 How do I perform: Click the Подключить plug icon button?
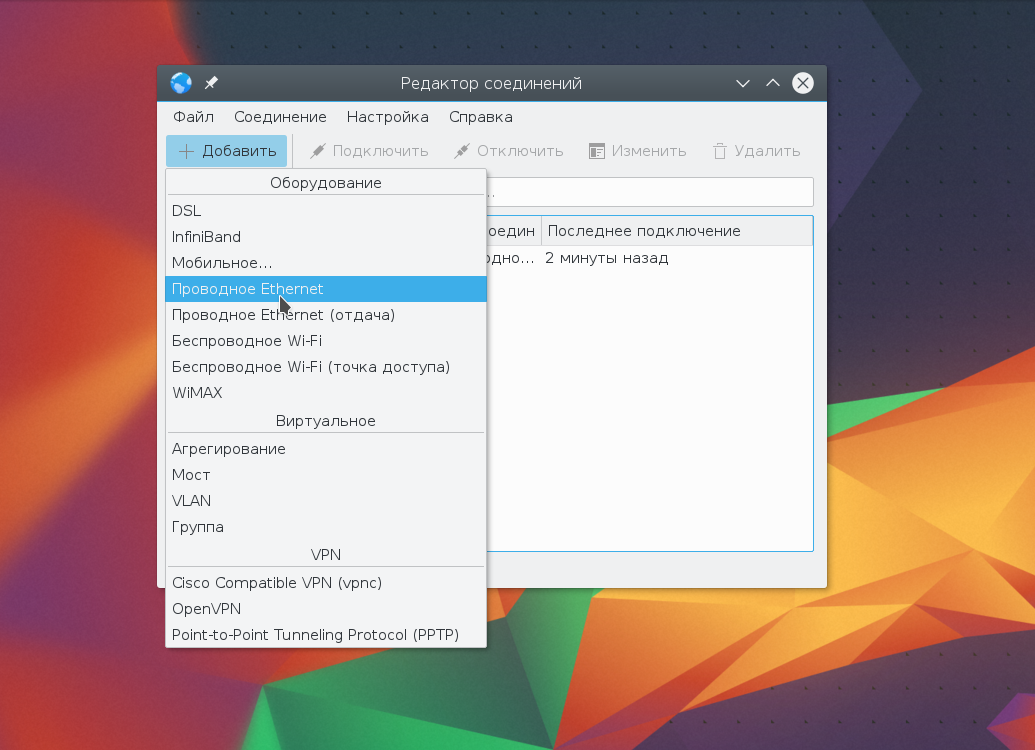pyautogui.click(x=369, y=151)
